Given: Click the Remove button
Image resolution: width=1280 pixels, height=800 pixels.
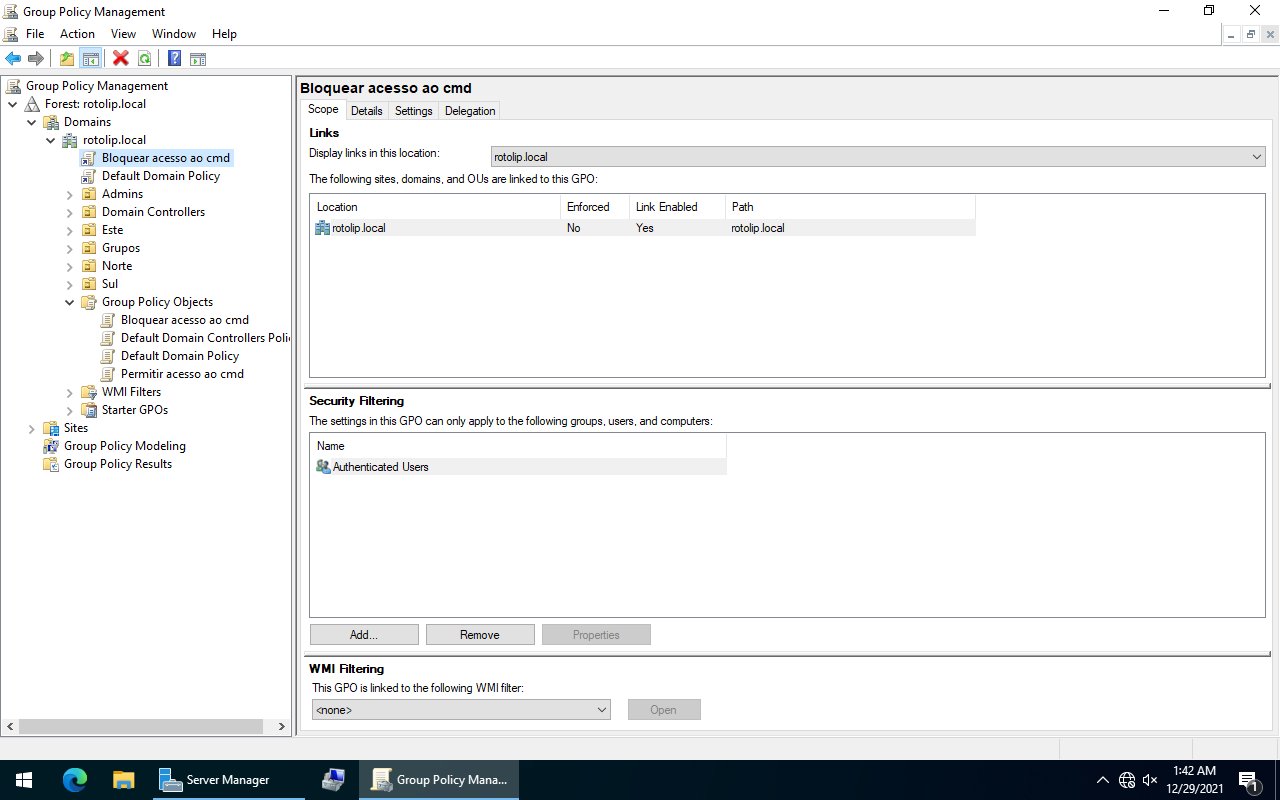Looking at the screenshot, I should [x=480, y=635].
